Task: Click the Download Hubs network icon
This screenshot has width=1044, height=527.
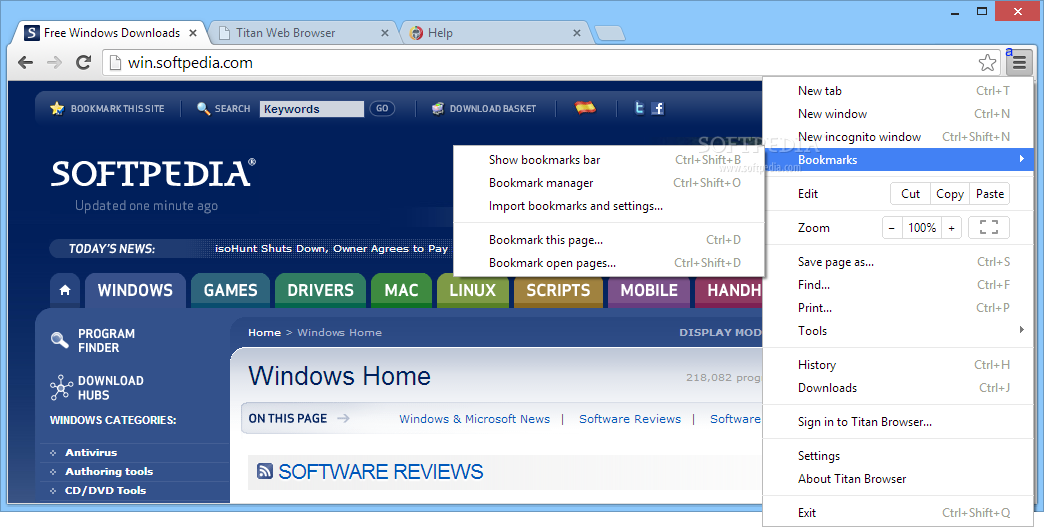Action: click(x=61, y=387)
